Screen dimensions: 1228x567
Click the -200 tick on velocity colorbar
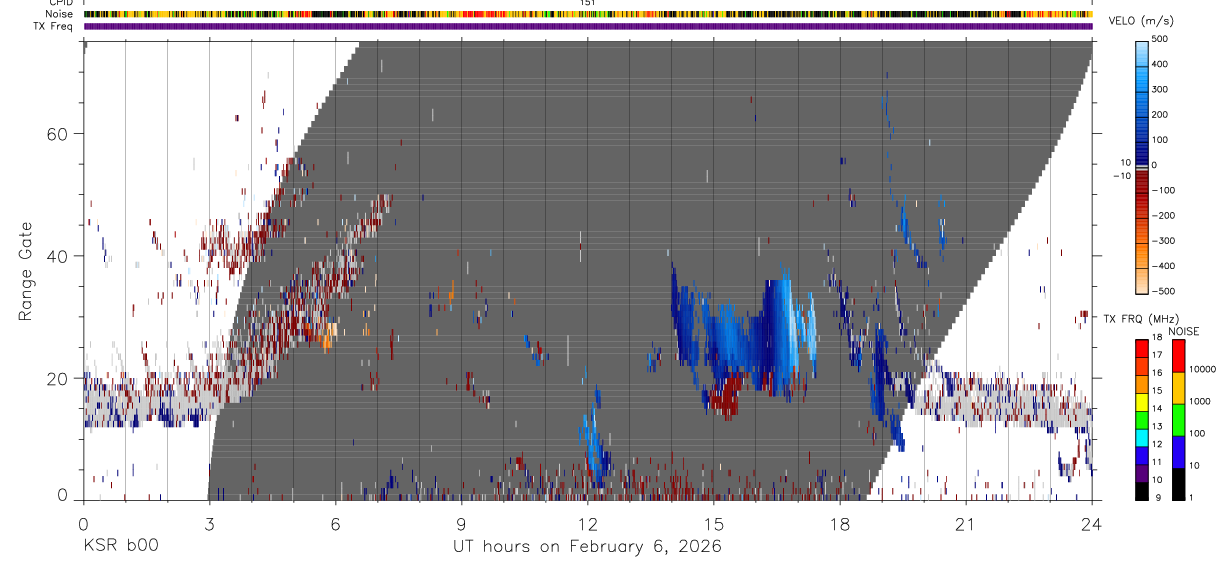(x=1164, y=215)
